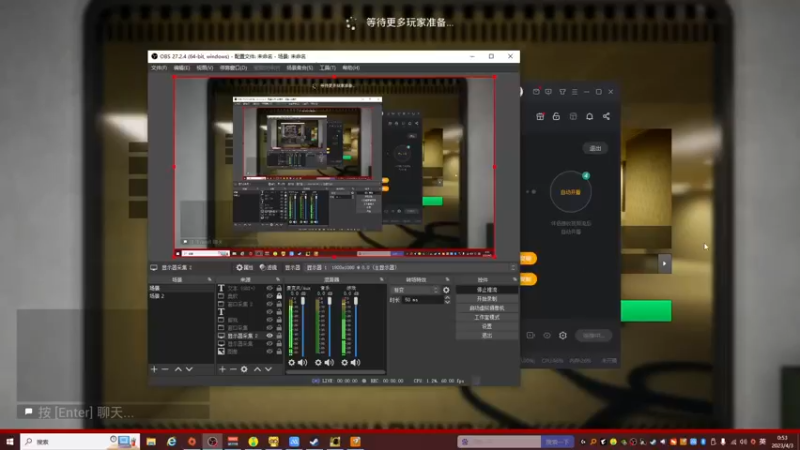
Task: Toggle visibility of 窗口采集 2 source
Action: click(x=269, y=304)
